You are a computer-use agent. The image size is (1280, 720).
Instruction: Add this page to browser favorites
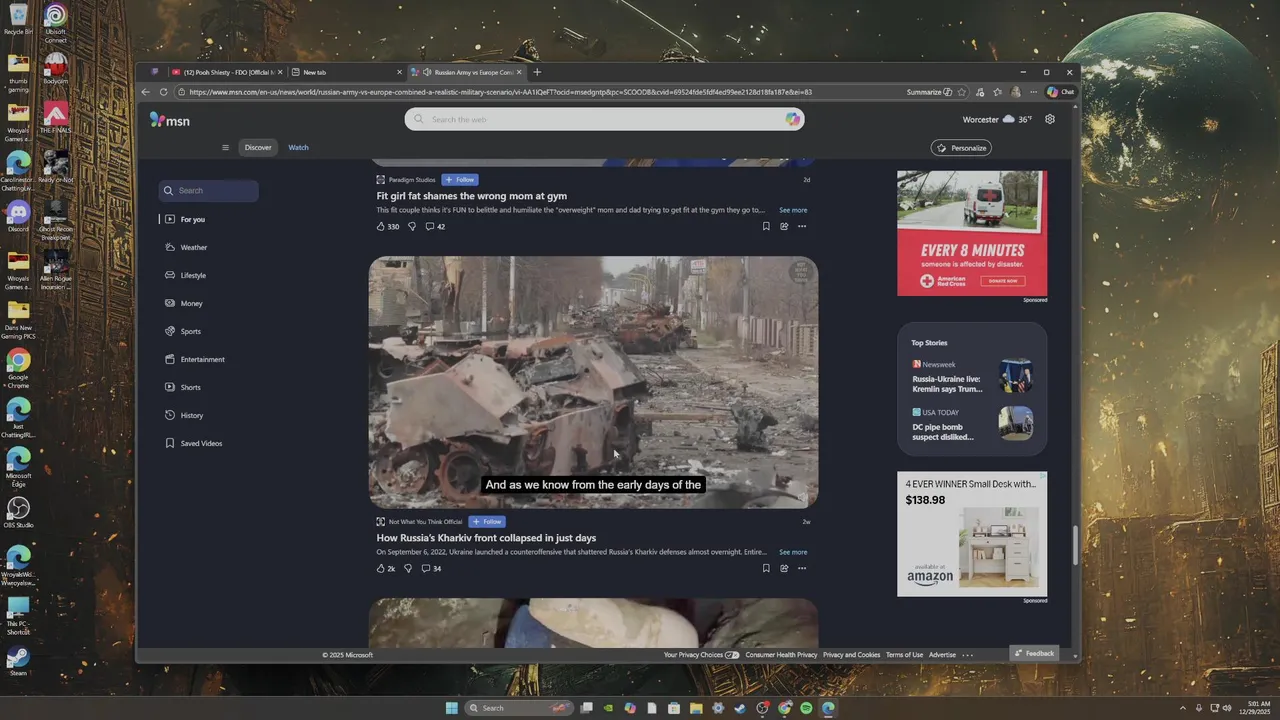[x=961, y=92]
